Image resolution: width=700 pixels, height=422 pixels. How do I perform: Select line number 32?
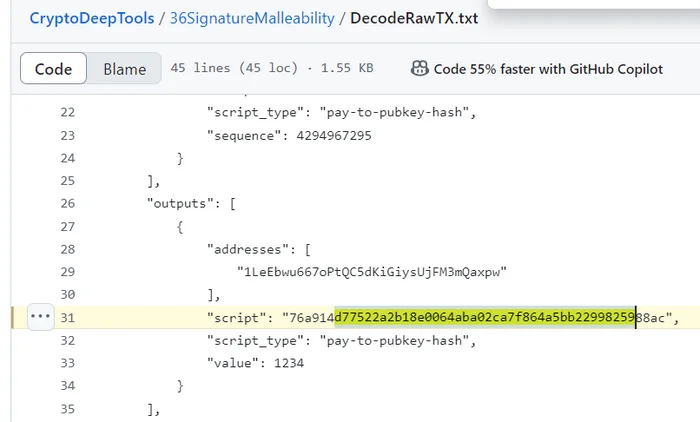68,340
